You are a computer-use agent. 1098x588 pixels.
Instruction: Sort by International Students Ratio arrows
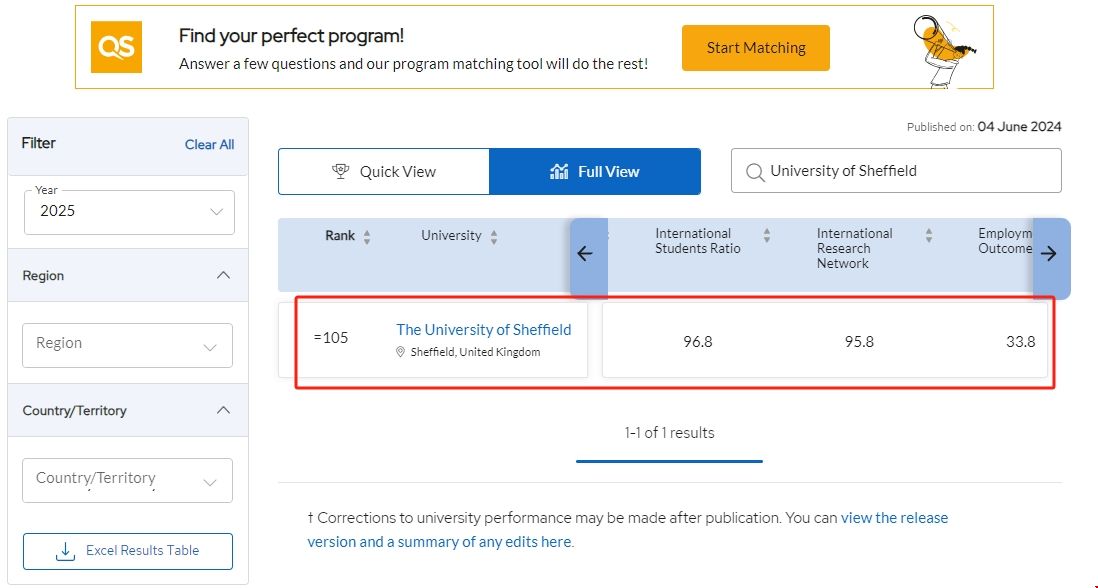tap(767, 236)
